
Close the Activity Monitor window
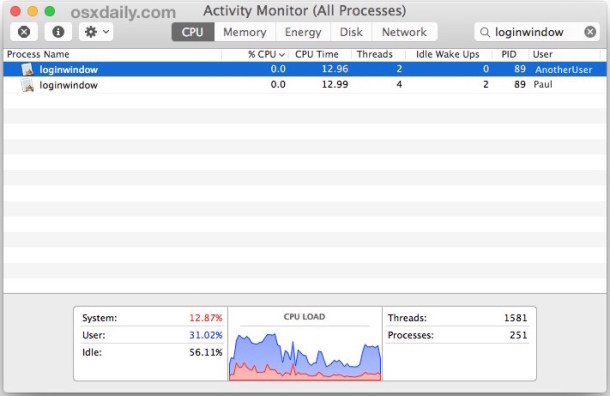(x=15, y=11)
